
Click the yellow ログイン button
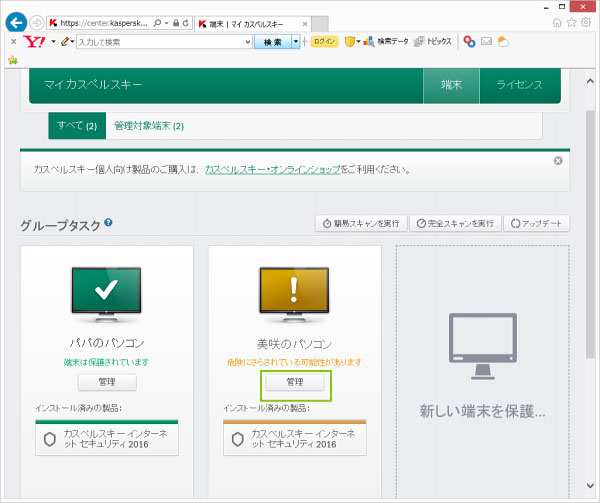[x=324, y=41]
